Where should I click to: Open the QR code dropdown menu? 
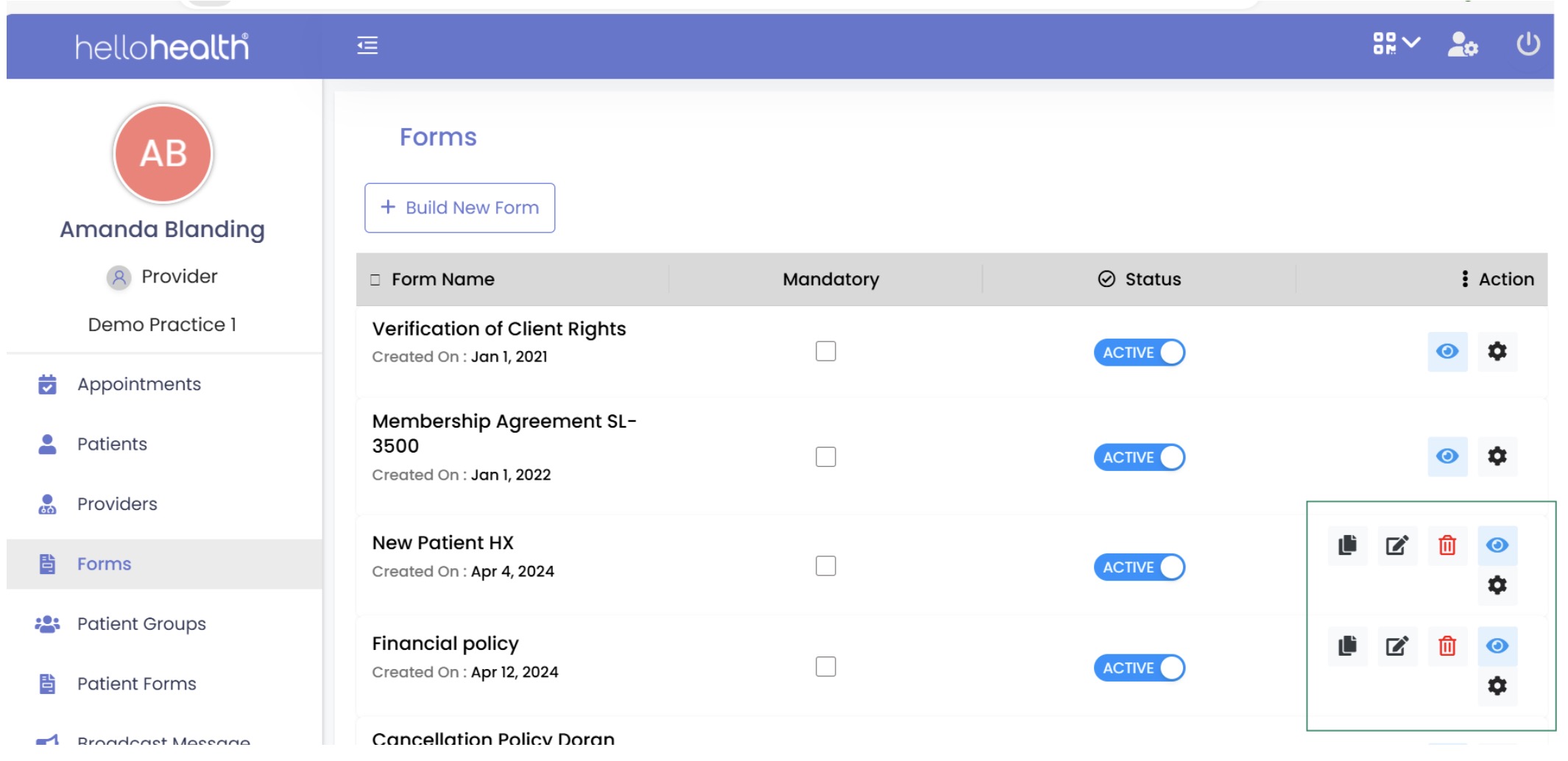(x=1395, y=44)
